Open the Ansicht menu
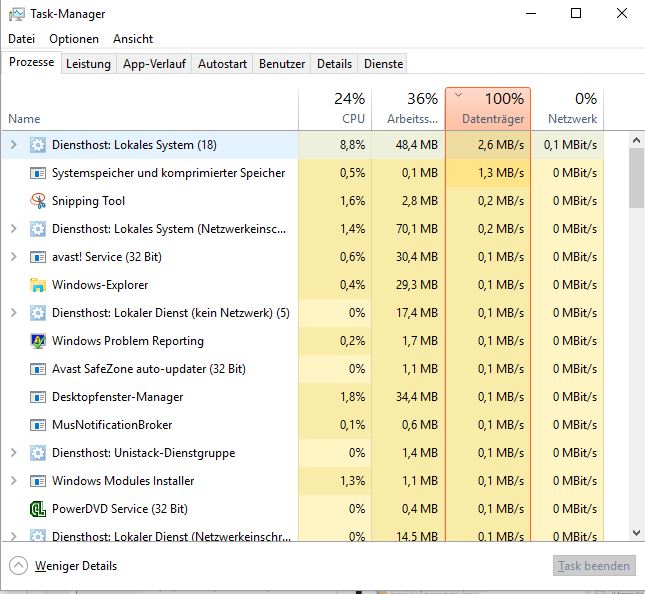The image size is (645, 594). pos(133,39)
